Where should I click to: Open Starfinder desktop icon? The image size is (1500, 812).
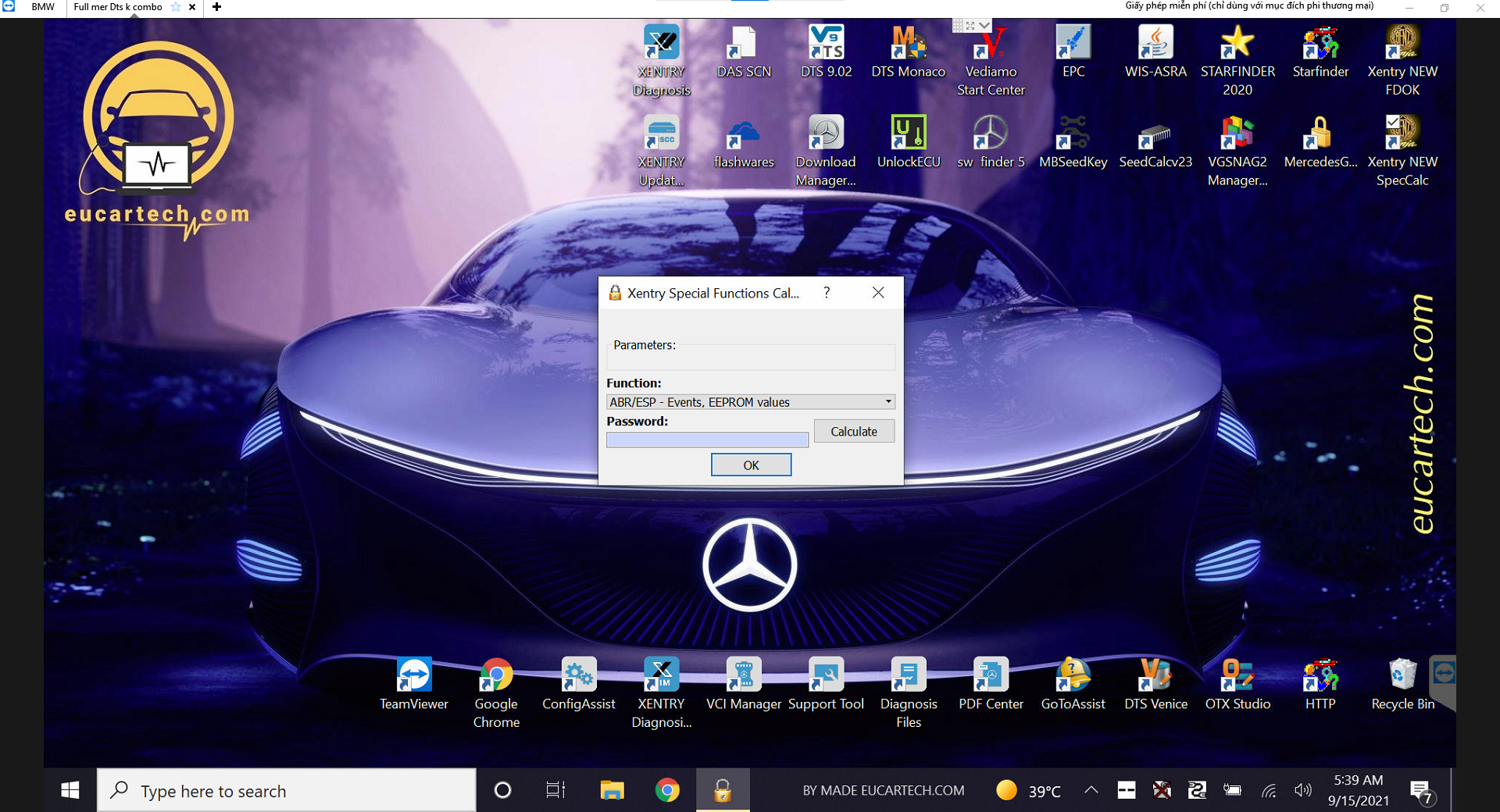click(x=1320, y=52)
